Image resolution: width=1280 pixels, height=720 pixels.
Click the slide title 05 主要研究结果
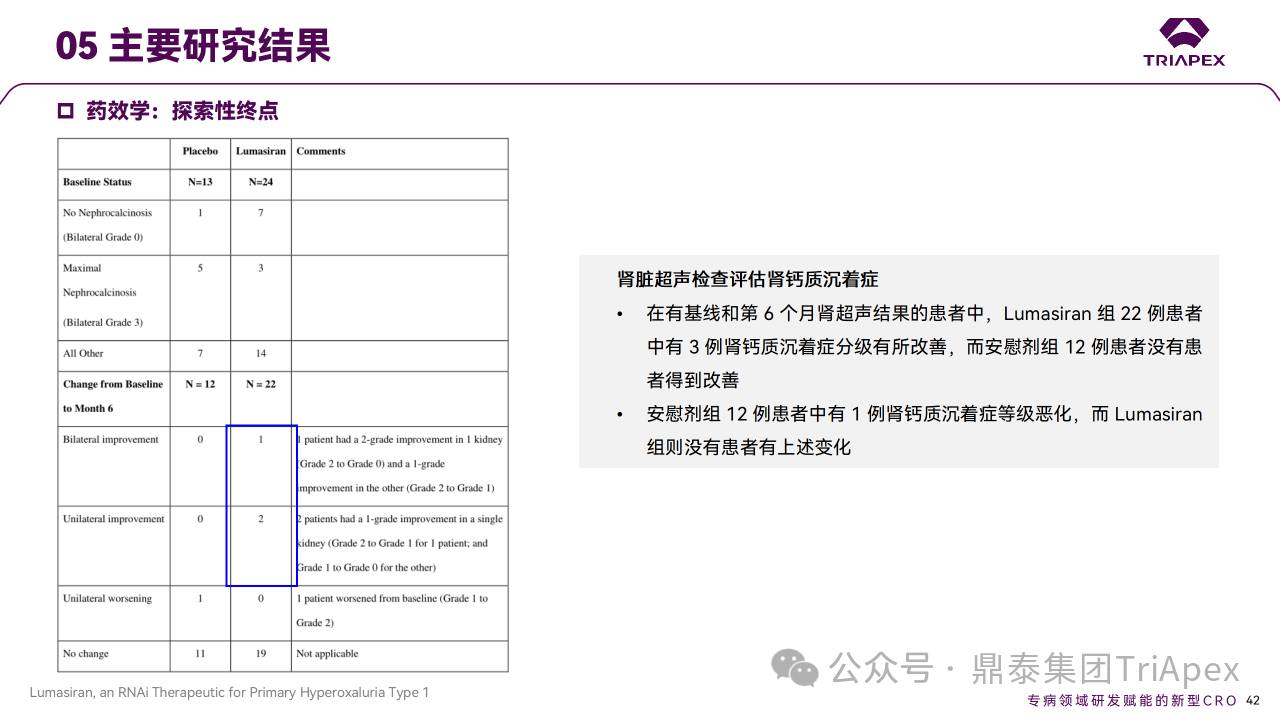pos(193,46)
